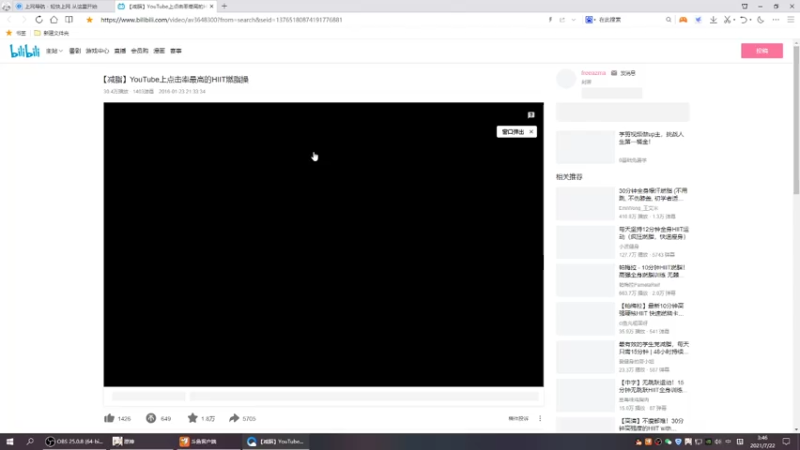800x450 pixels.
Task: Click the video title about HIIT
Action: pos(175,80)
